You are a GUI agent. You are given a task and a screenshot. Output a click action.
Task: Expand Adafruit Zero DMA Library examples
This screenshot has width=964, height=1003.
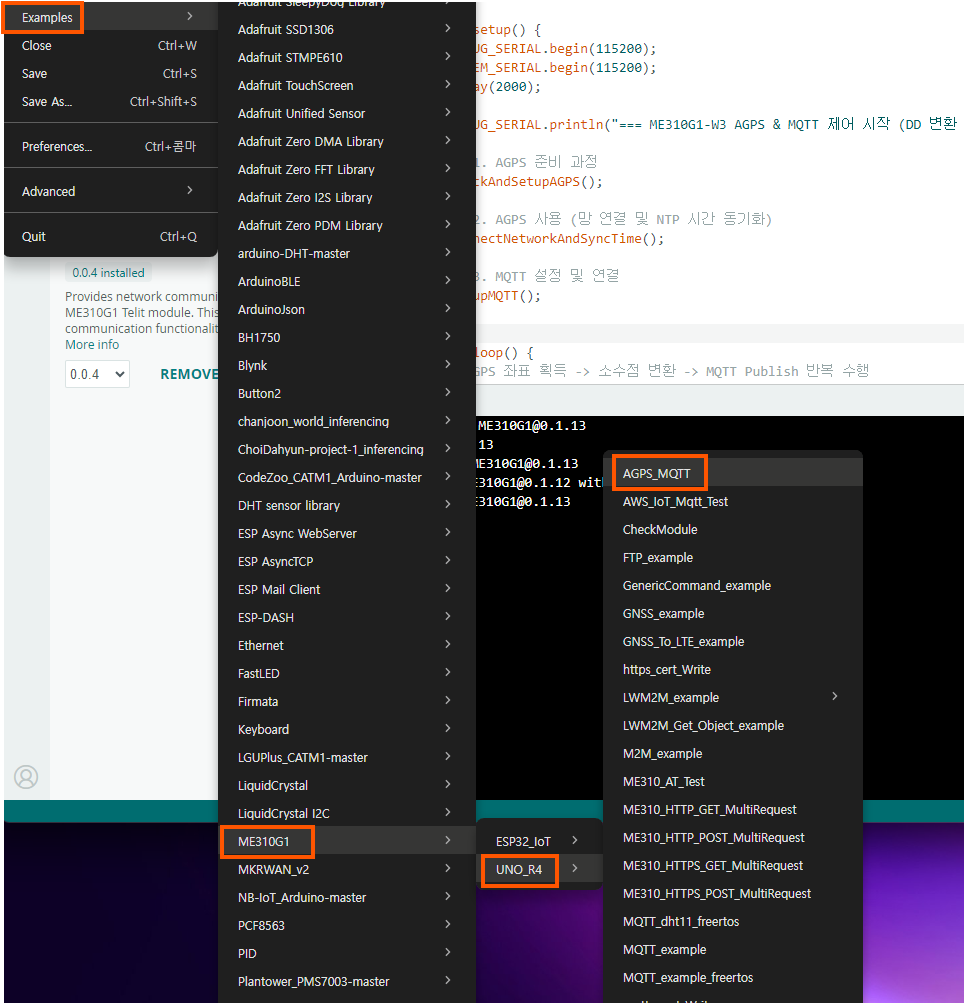click(x=347, y=141)
